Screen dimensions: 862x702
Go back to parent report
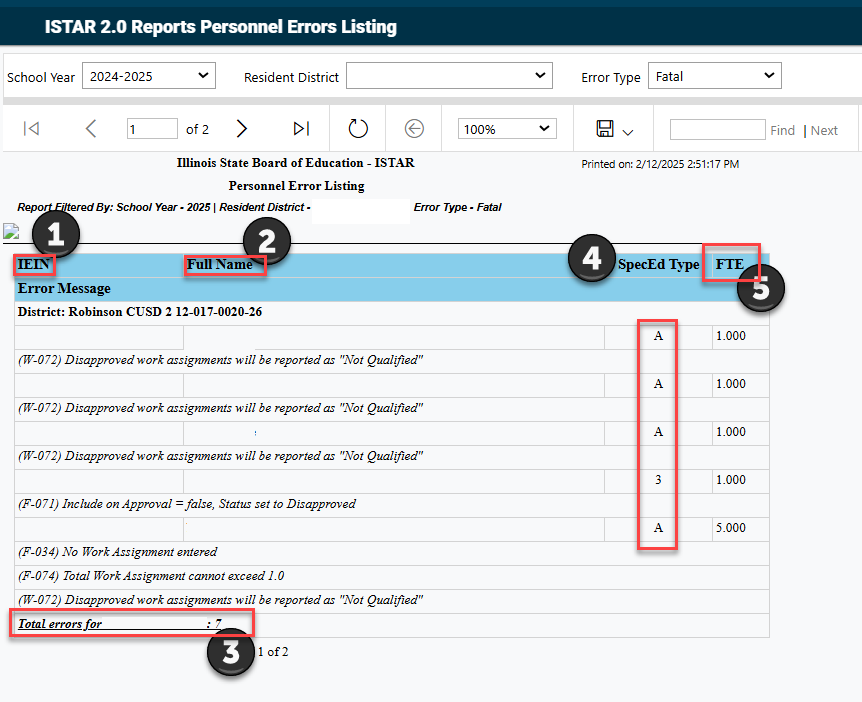tap(414, 129)
